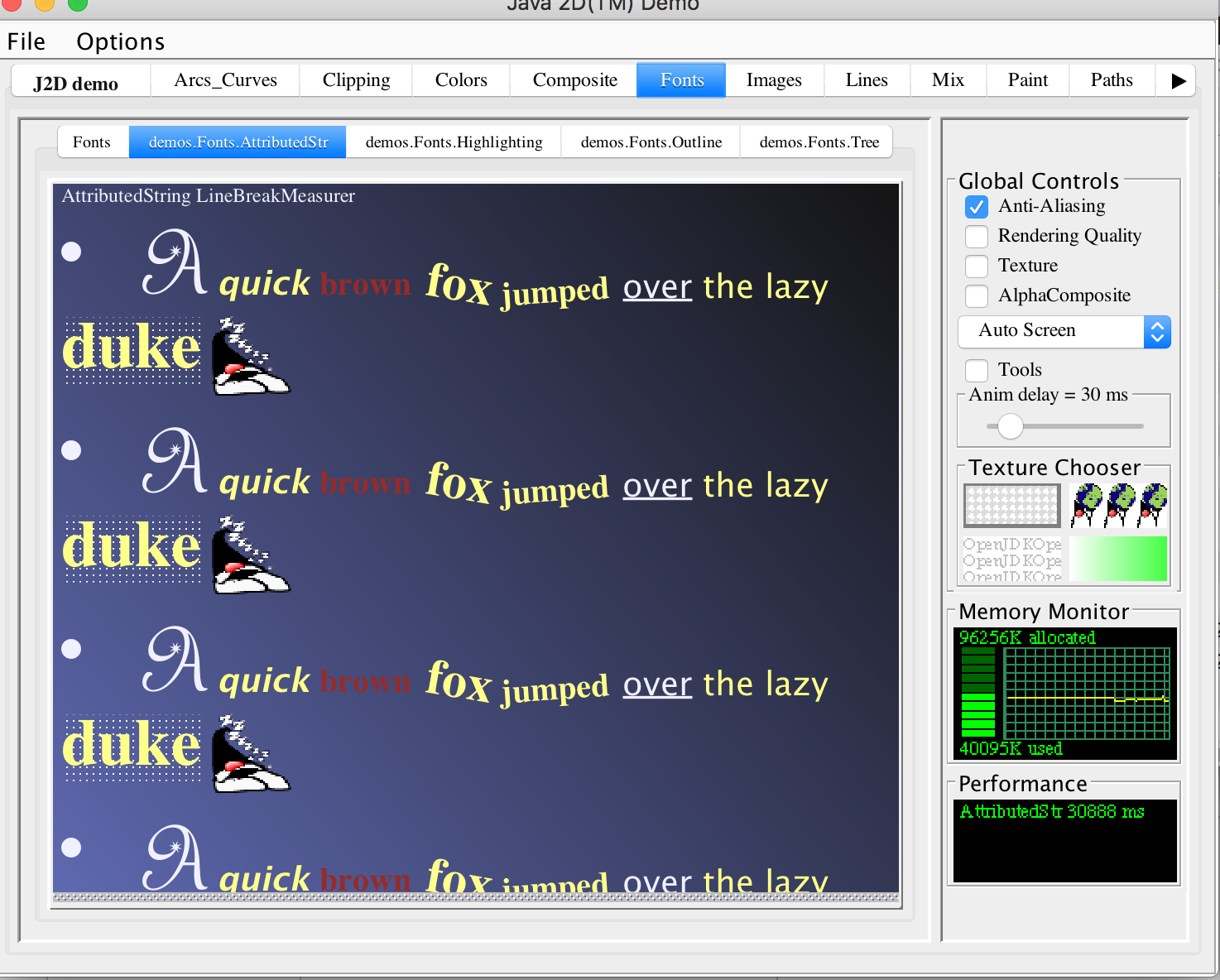Enable the AlphaComposite checkbox
This screenshot has height=980, width=1220.
pos(977,296)
